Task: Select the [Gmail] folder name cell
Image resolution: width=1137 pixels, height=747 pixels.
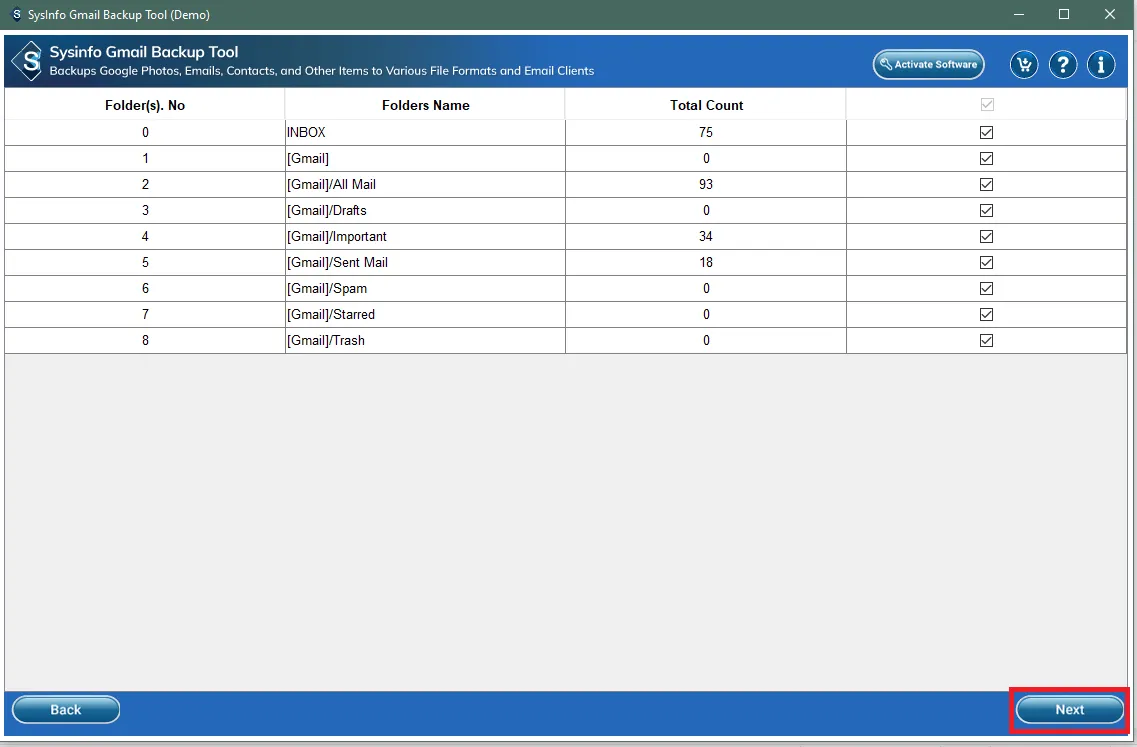Action: tap(425, 159)
